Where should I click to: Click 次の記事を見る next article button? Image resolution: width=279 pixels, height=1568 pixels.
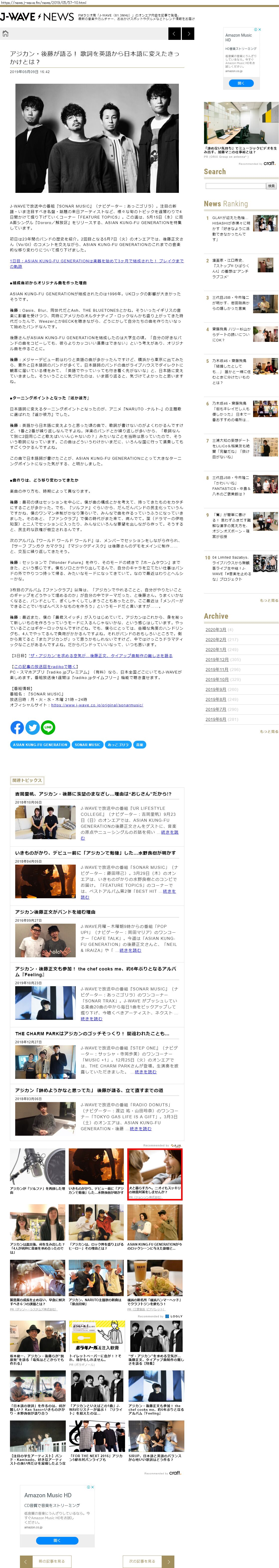pos(149,1561)
